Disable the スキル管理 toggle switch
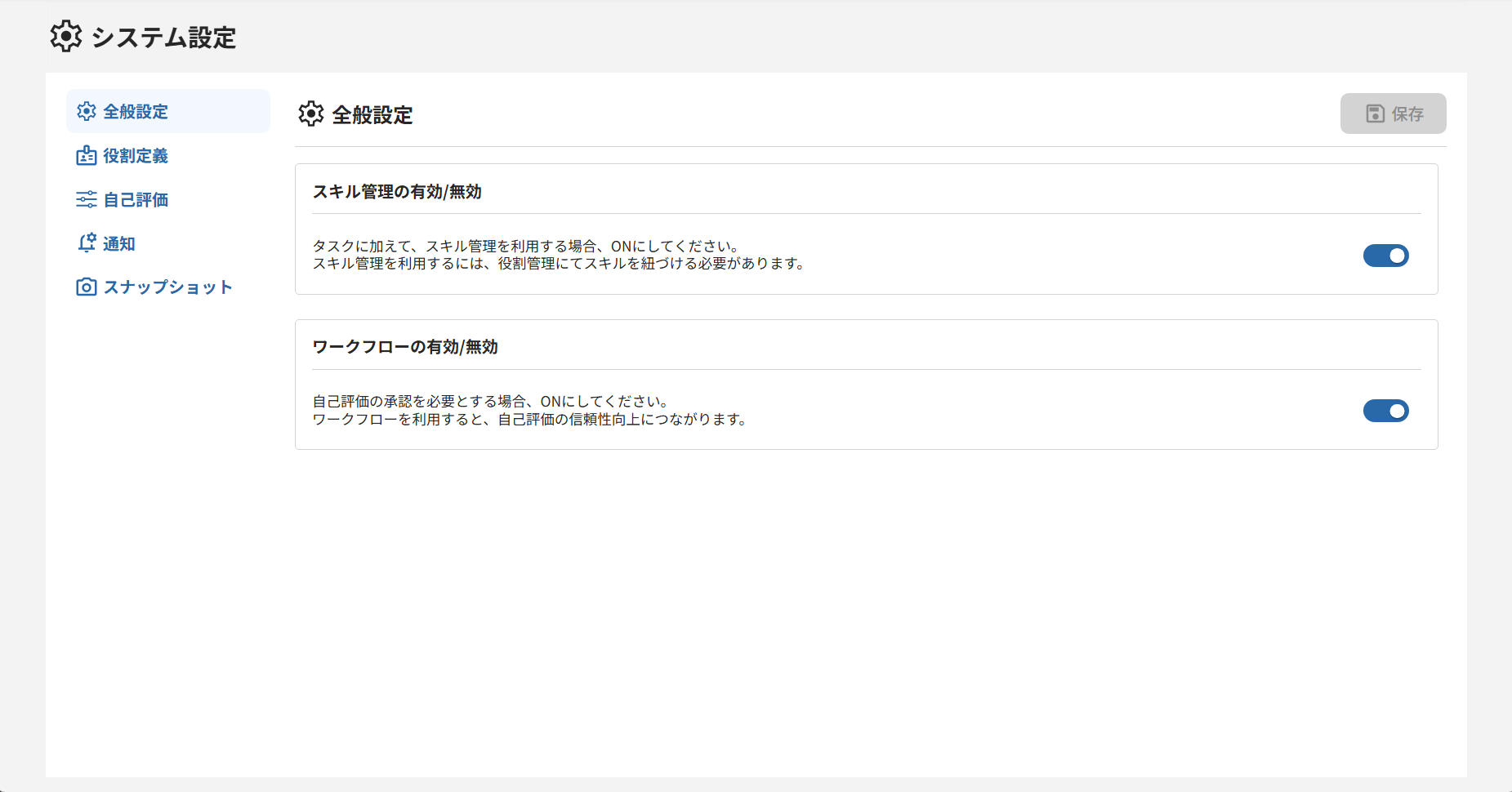 point(1386,256)
